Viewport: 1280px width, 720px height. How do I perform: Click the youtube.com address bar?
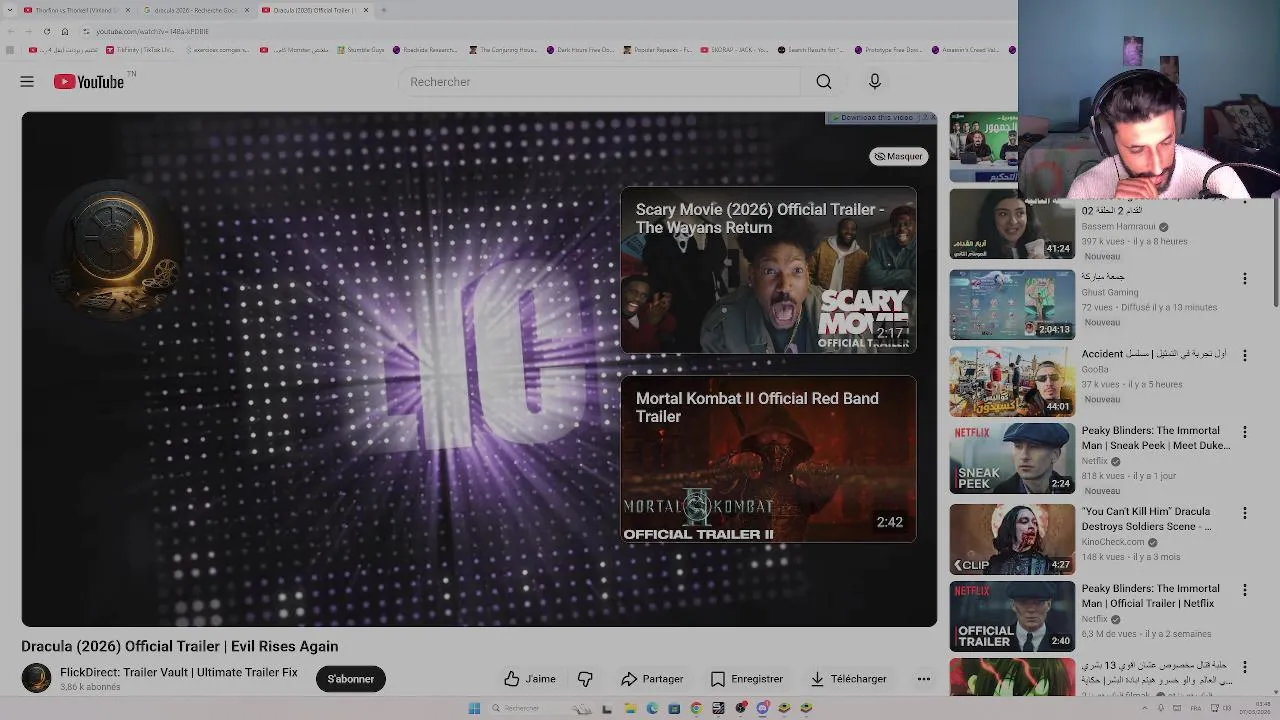coord(152,31)
